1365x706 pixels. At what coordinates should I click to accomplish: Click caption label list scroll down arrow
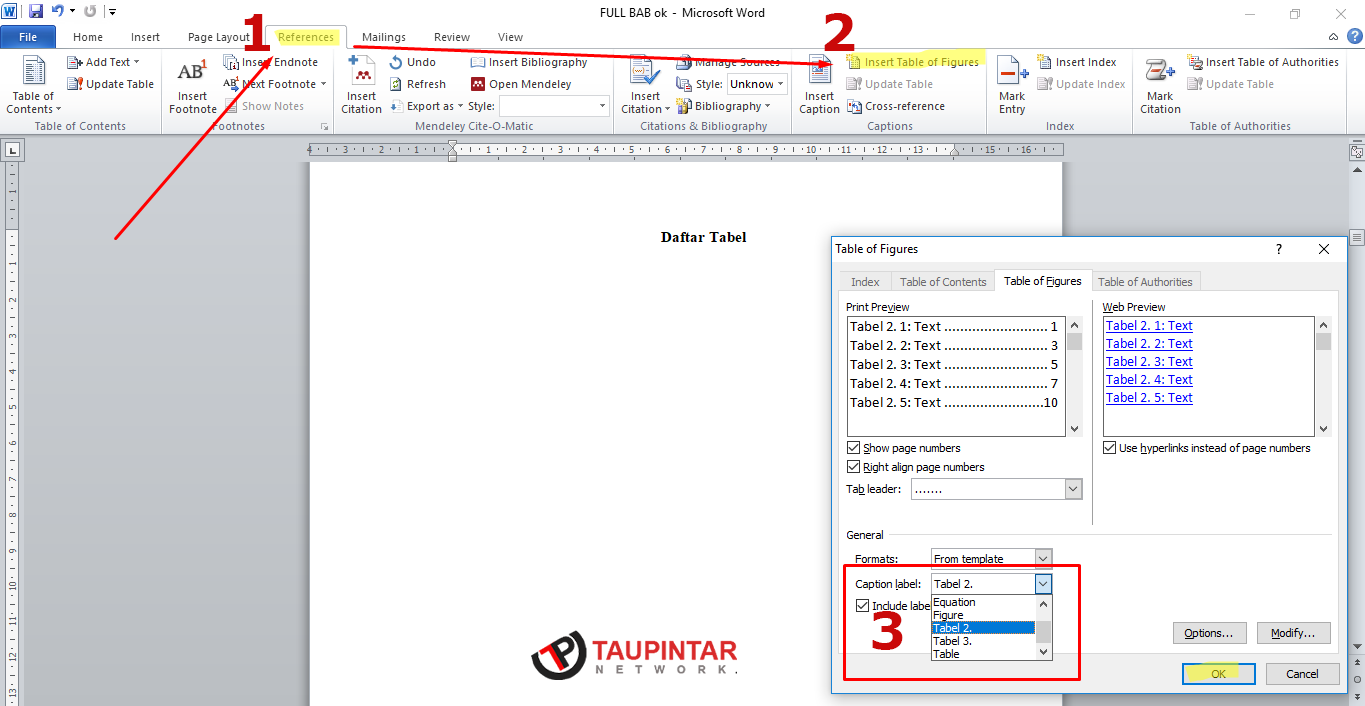[x=1044, y=652]
